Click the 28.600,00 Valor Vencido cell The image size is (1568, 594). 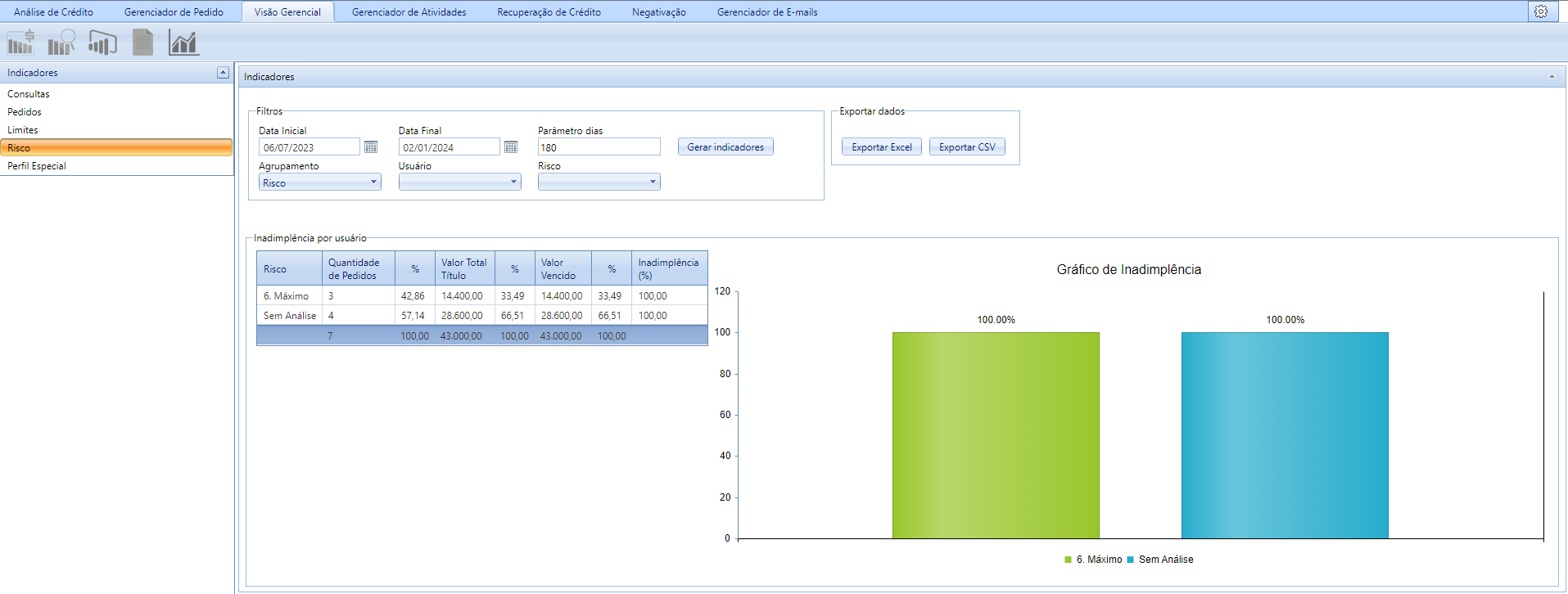coord(563,316)
